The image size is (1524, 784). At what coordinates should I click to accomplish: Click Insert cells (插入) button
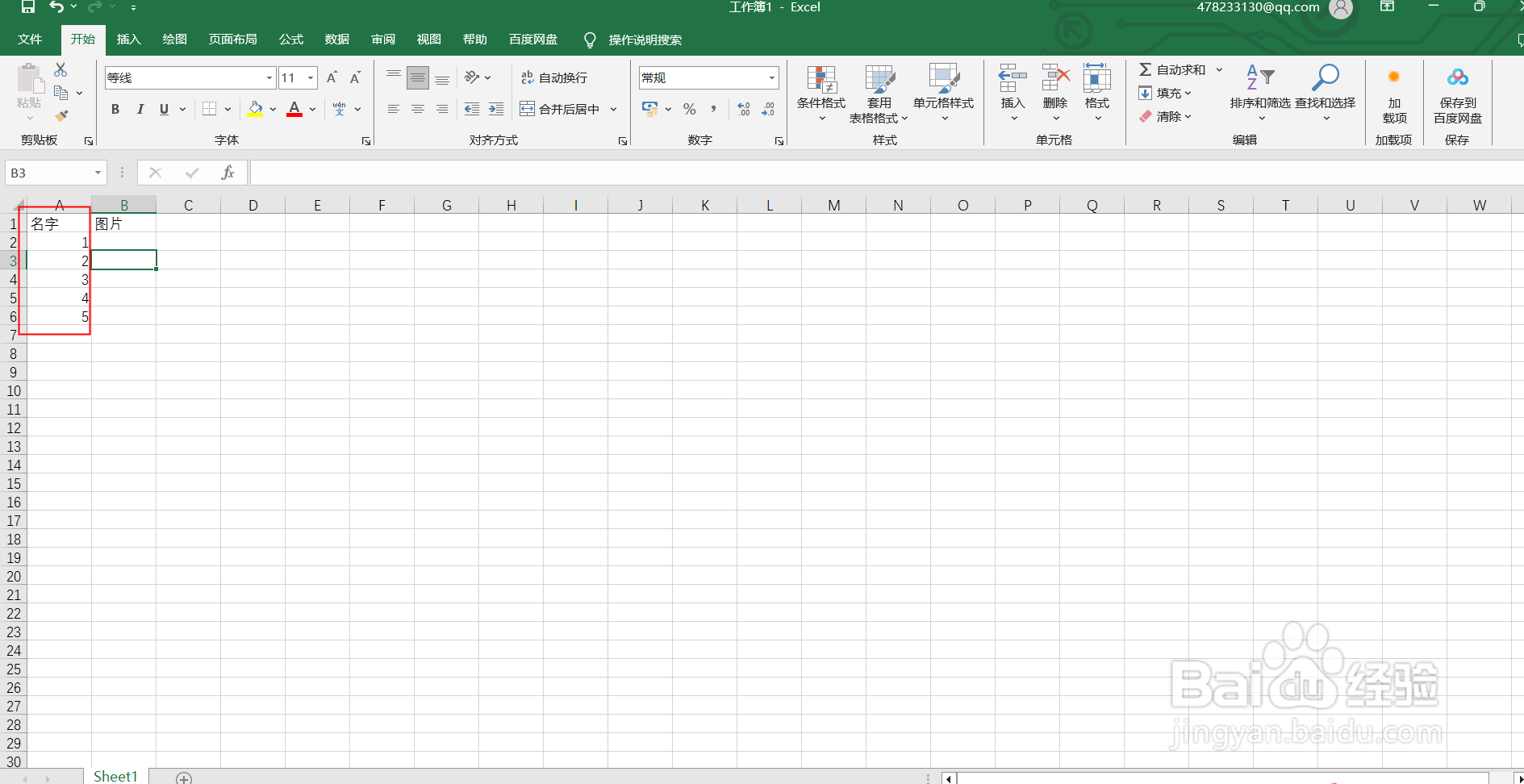1013,94
